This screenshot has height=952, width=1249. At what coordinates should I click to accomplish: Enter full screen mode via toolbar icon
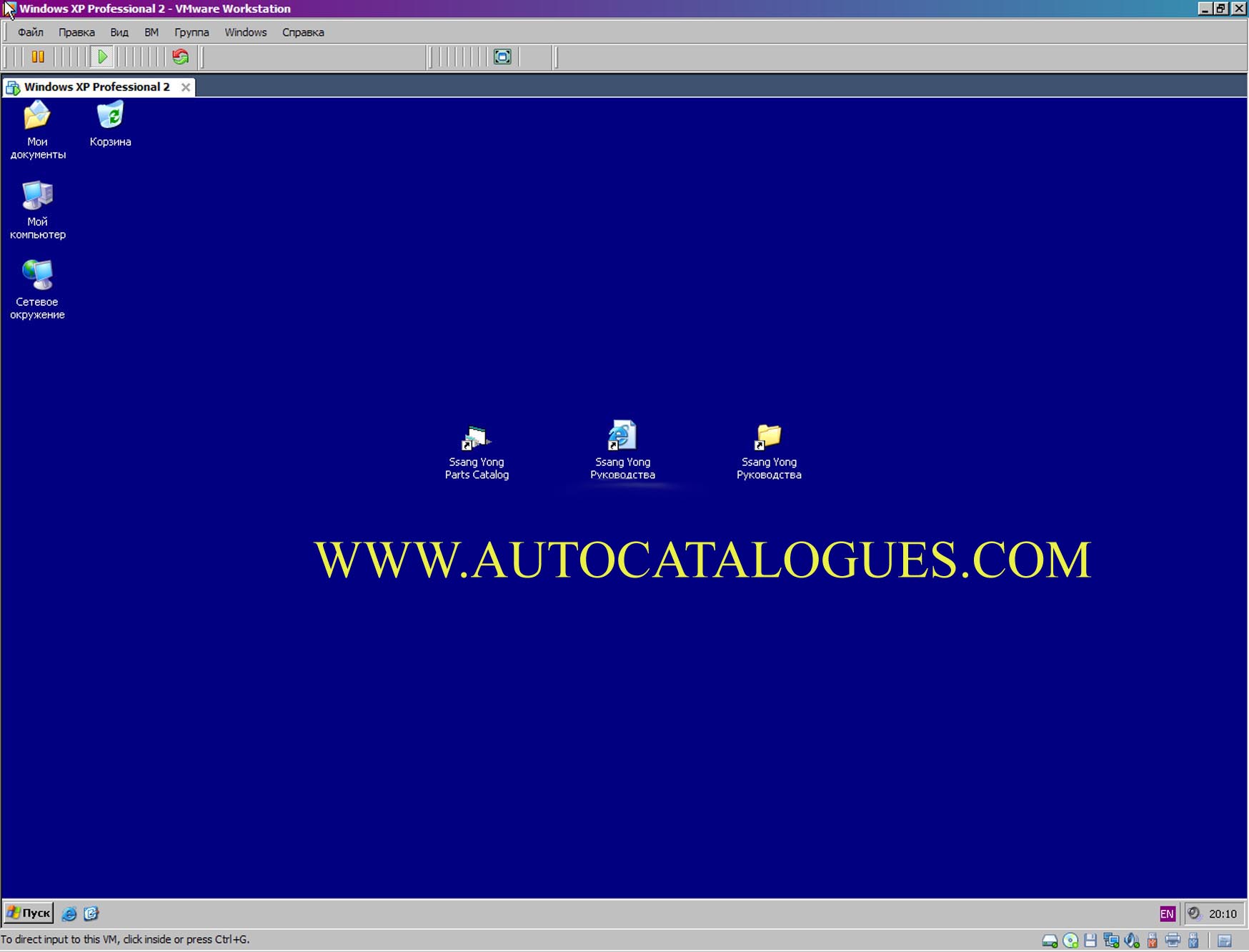[x=502, y=56]
